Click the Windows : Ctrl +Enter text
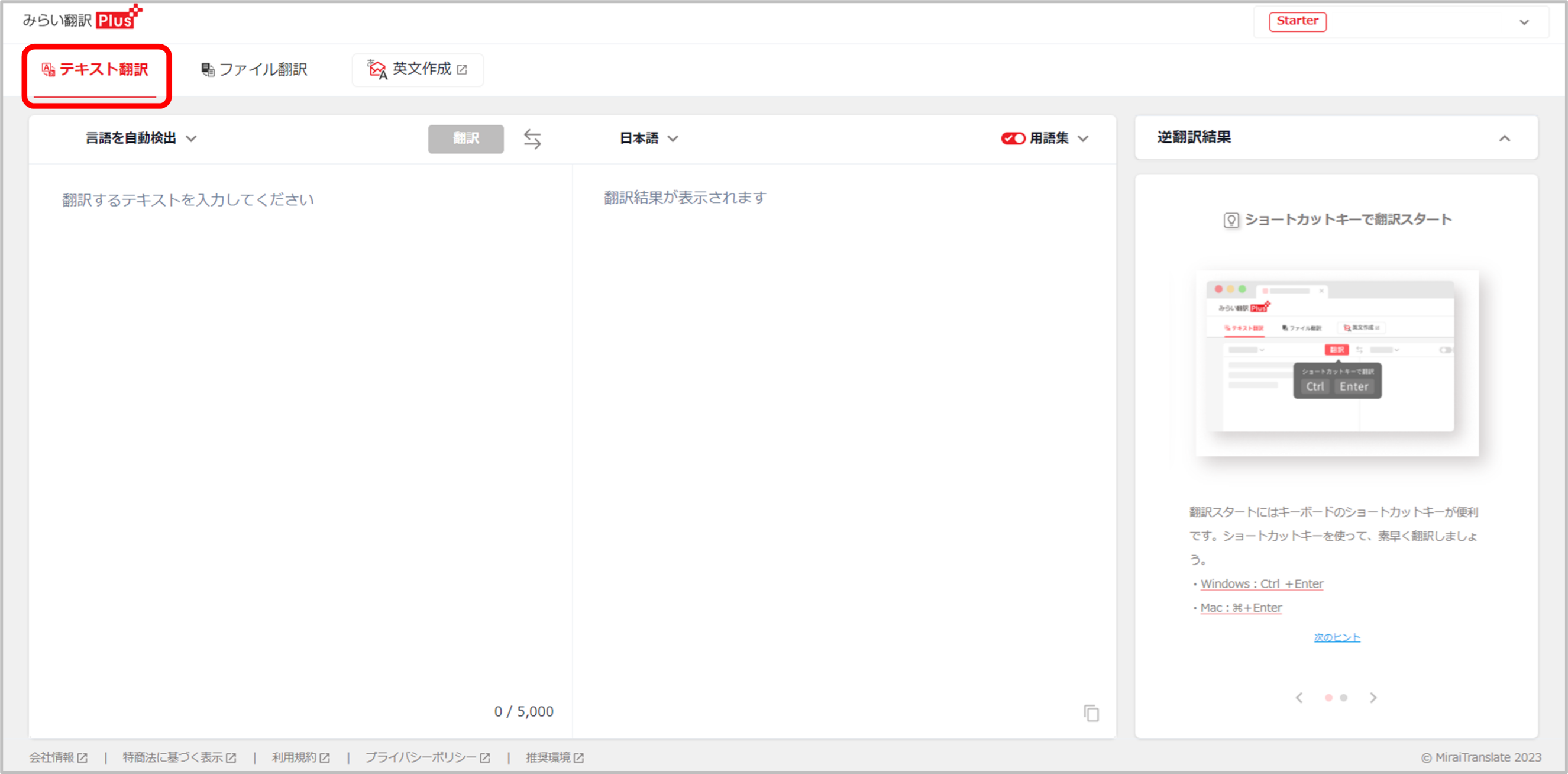The height and width of the screenshot is (774, 1568). (x=1261, y=583)
